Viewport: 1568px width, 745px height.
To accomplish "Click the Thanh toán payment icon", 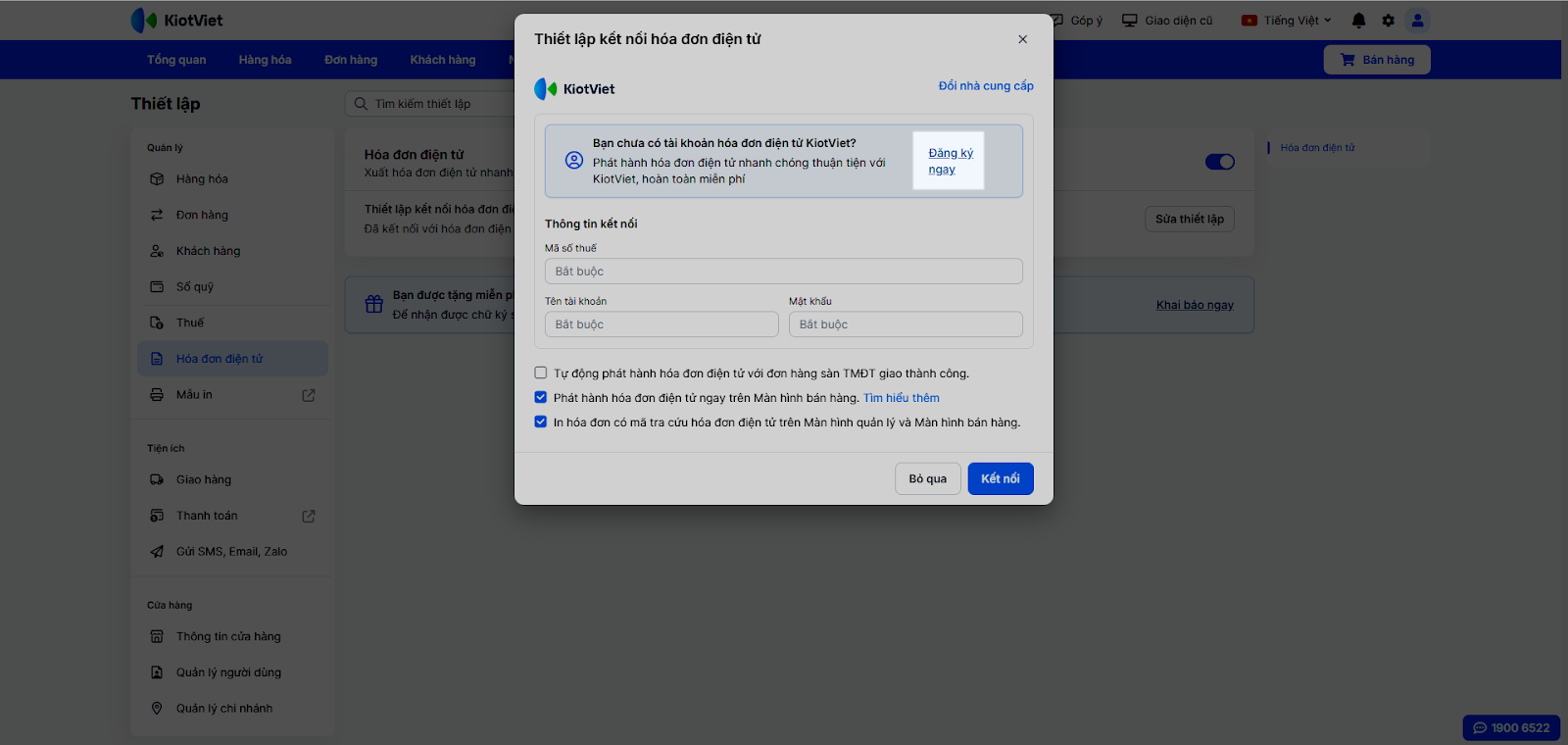I will [x=157, y=516].
